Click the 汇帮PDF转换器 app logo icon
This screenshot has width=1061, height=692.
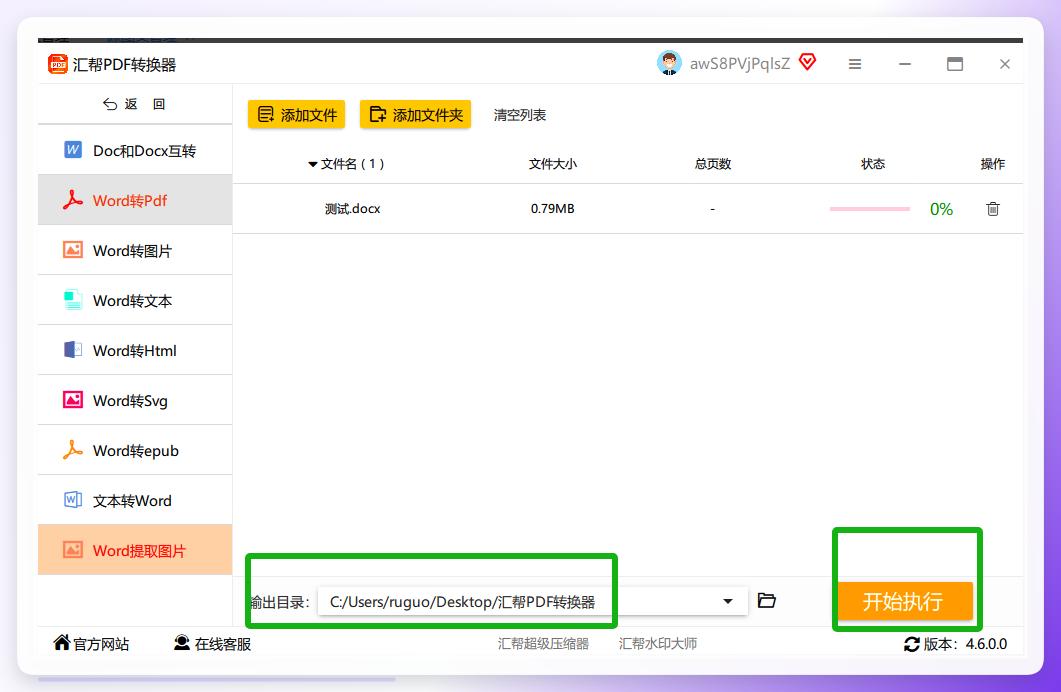point(58,64)
